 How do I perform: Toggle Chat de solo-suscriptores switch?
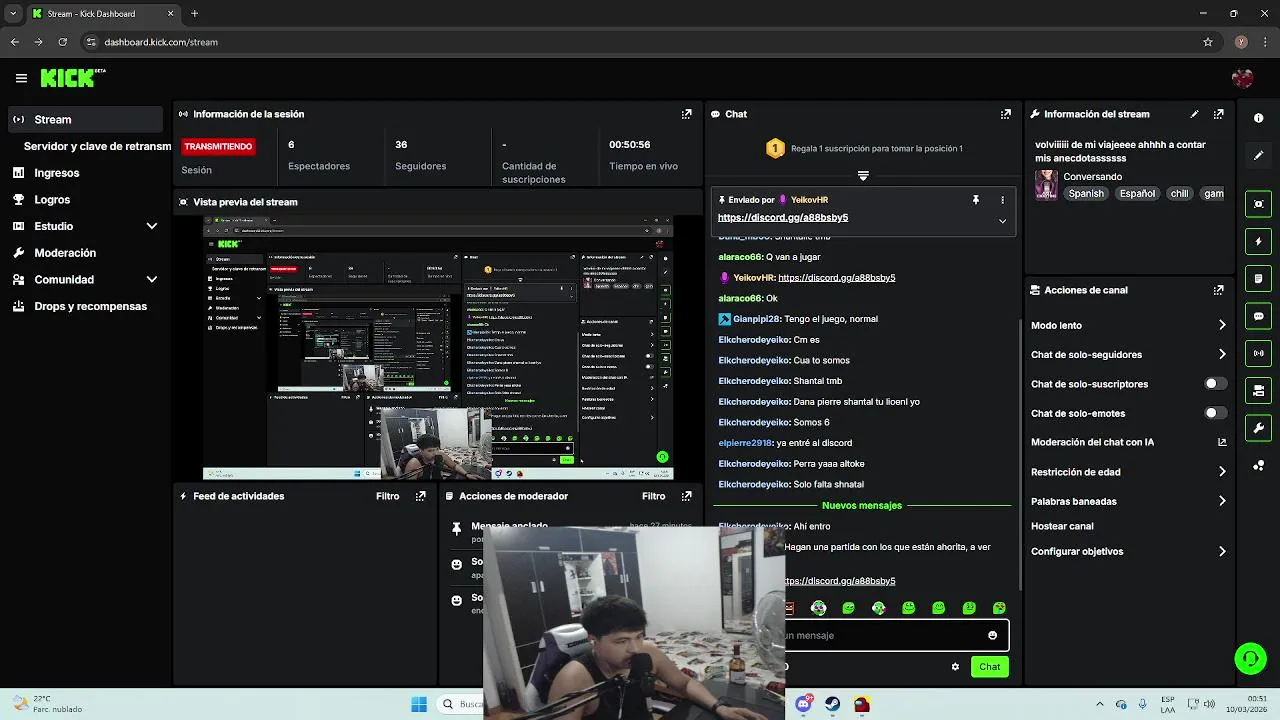(1215, 384)
